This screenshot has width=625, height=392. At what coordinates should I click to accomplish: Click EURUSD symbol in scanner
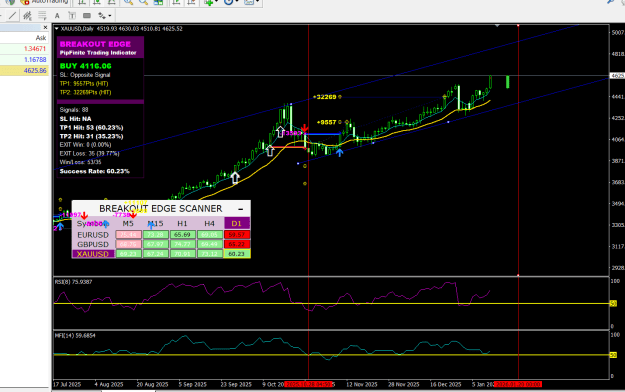tap(93, 235)
